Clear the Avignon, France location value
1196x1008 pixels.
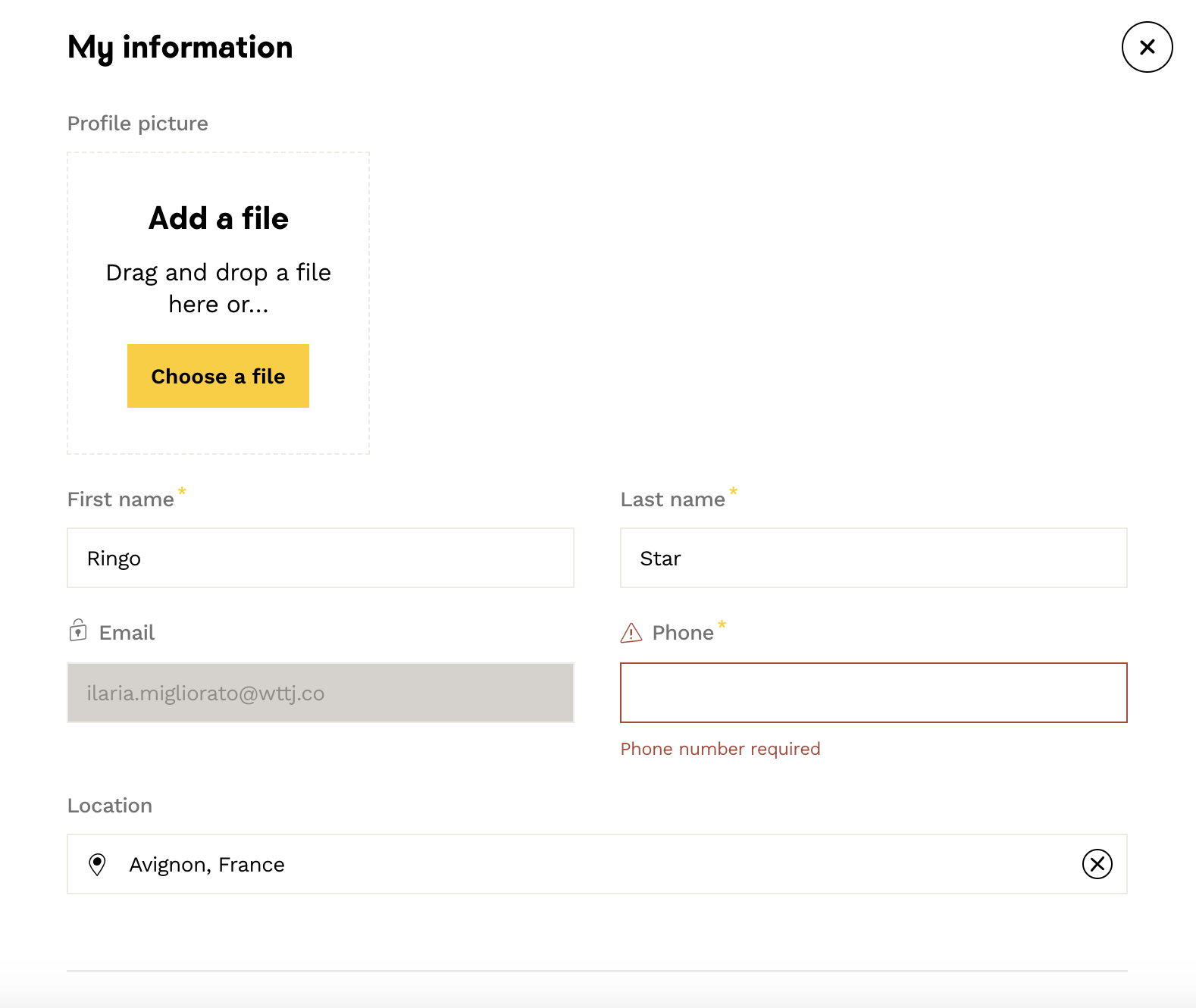[1097, 864]
